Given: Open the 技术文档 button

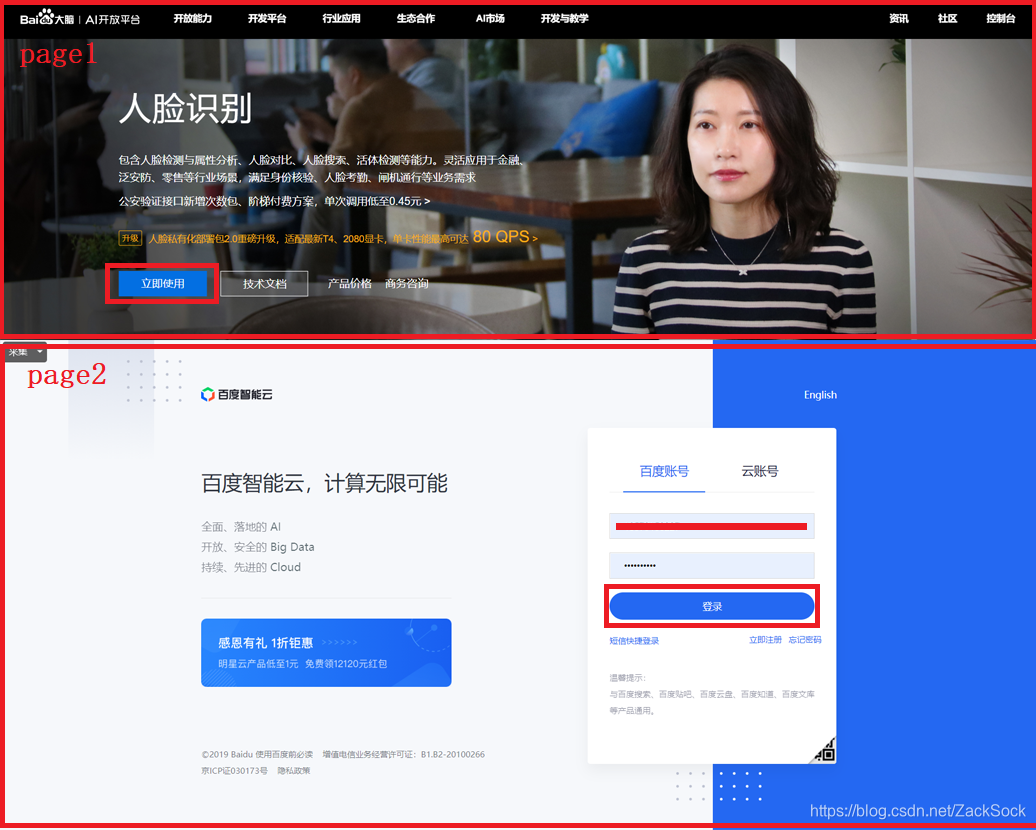Looking at the screenshot, I should click(264, 283).
